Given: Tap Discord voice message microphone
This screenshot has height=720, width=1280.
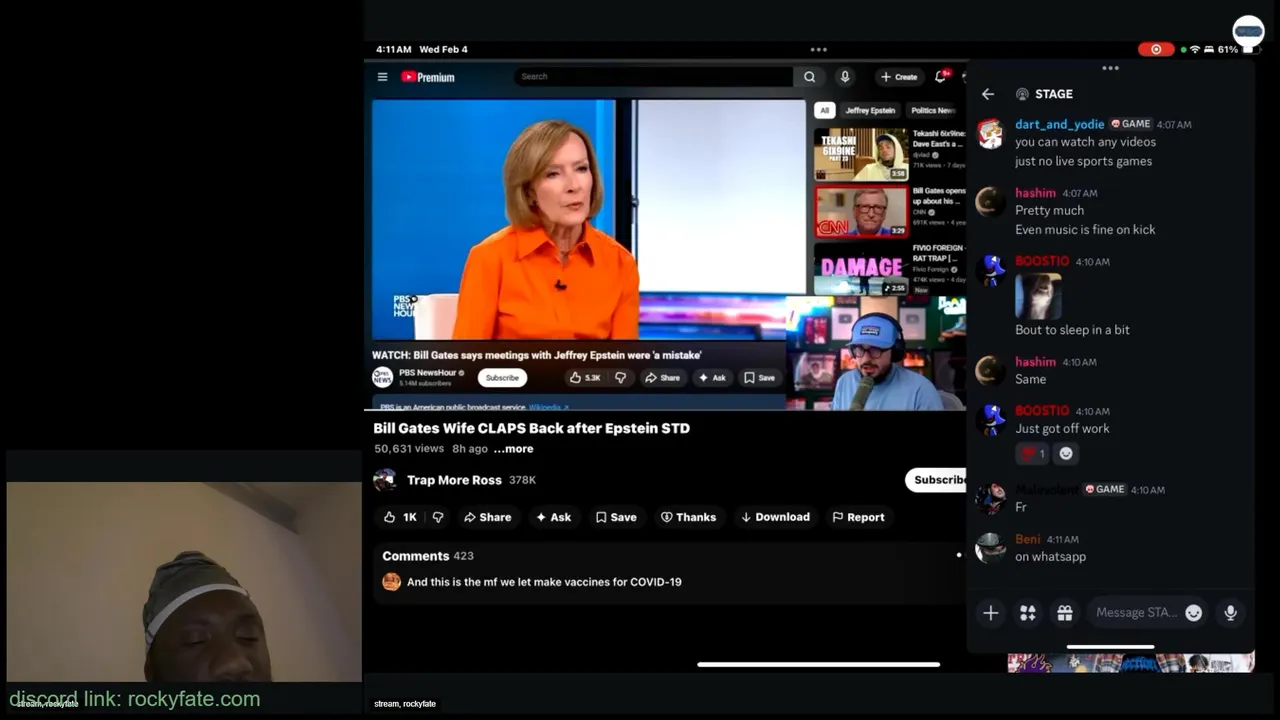Looking at the screenshot, I should tap(1231, 613).
